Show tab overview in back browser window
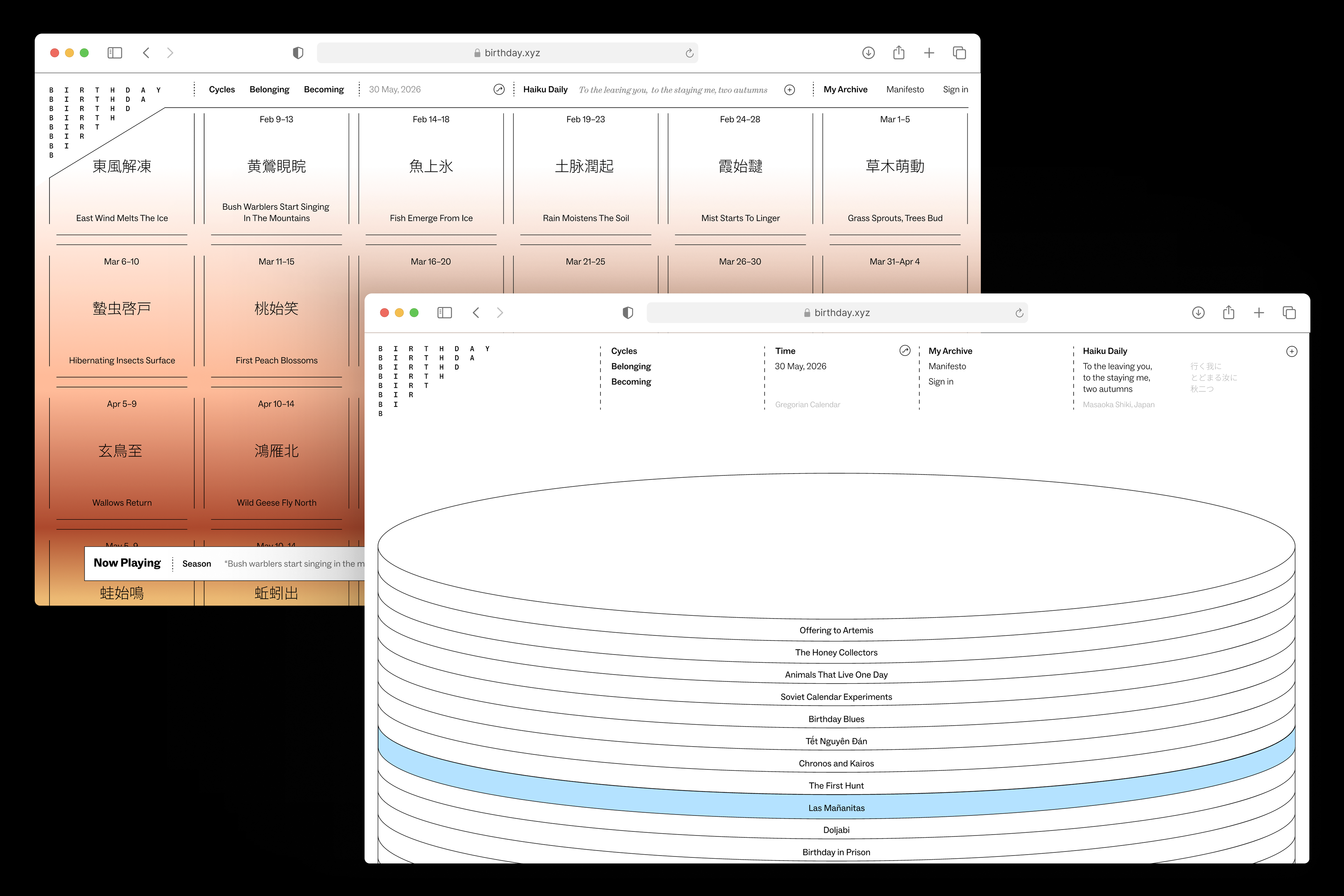Screen dimensions: 1344x896 (960, 53)
